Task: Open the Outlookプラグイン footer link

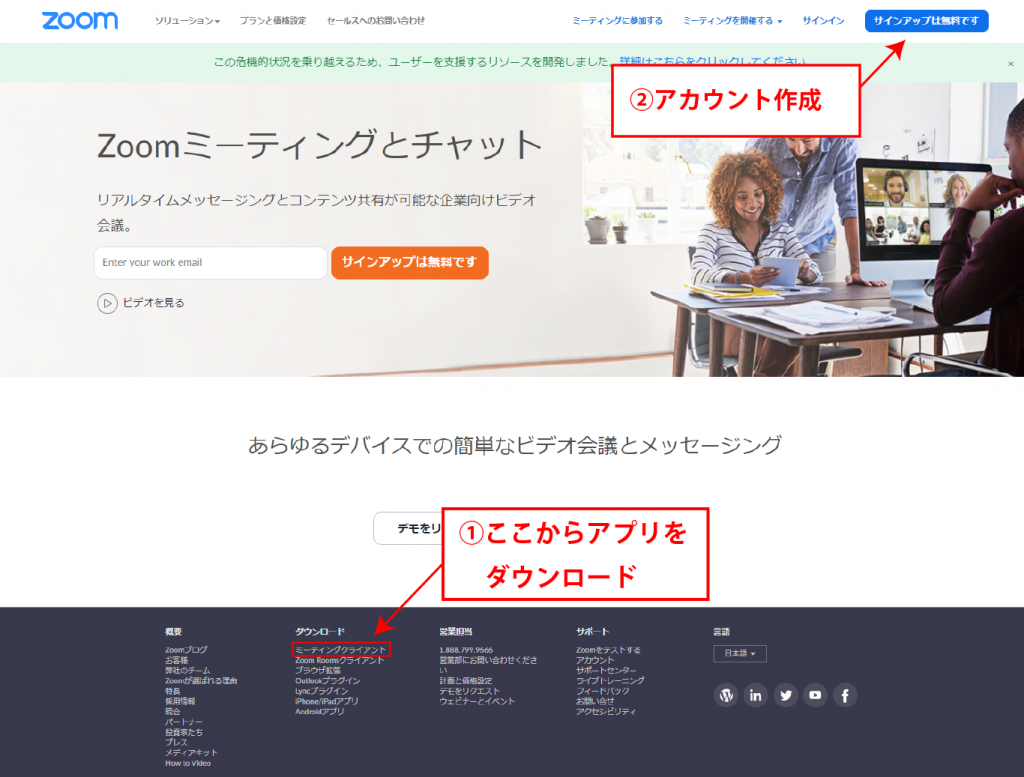Action: coord(327,680)
